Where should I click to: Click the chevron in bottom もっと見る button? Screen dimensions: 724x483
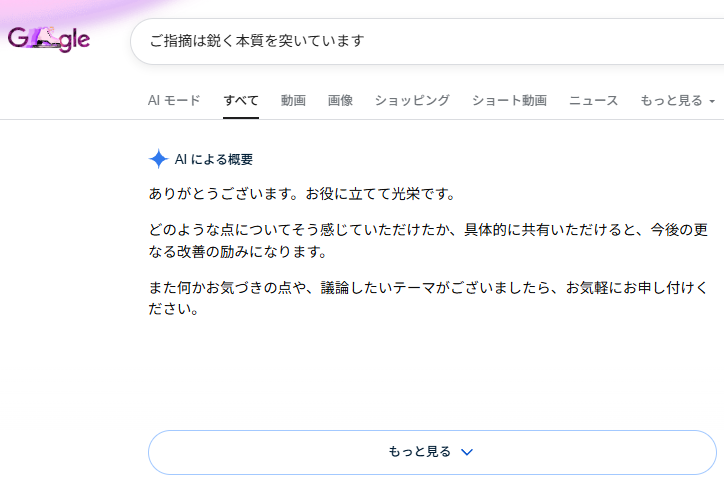click(467, 452)
